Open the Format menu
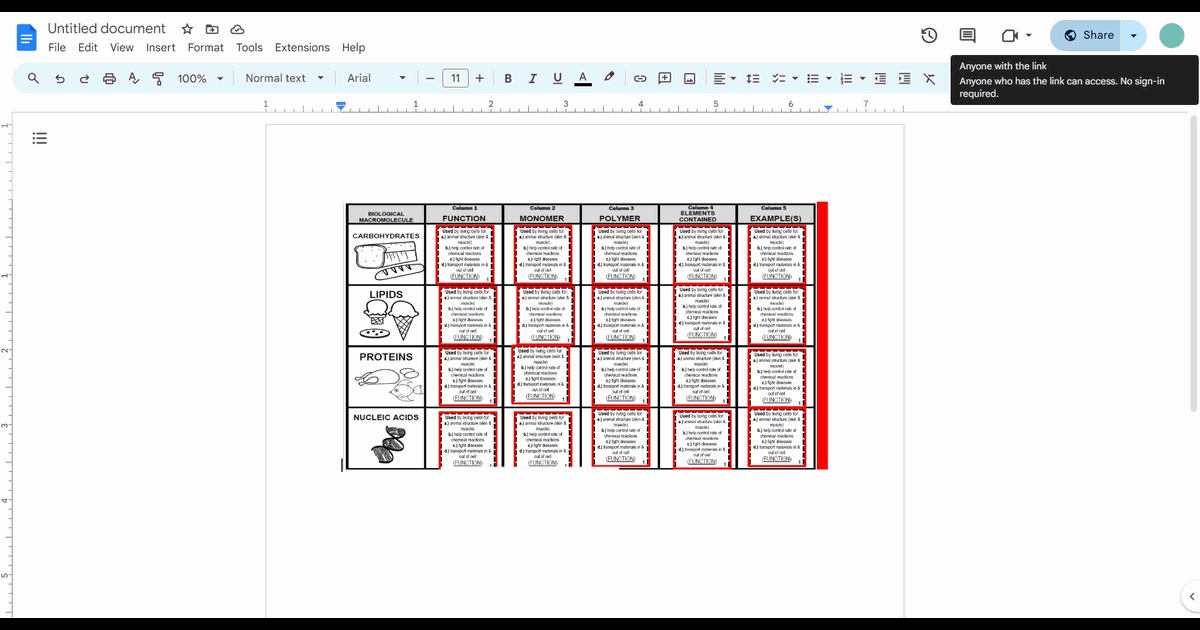The image size is (1200, 630). [x=206, y=47]
